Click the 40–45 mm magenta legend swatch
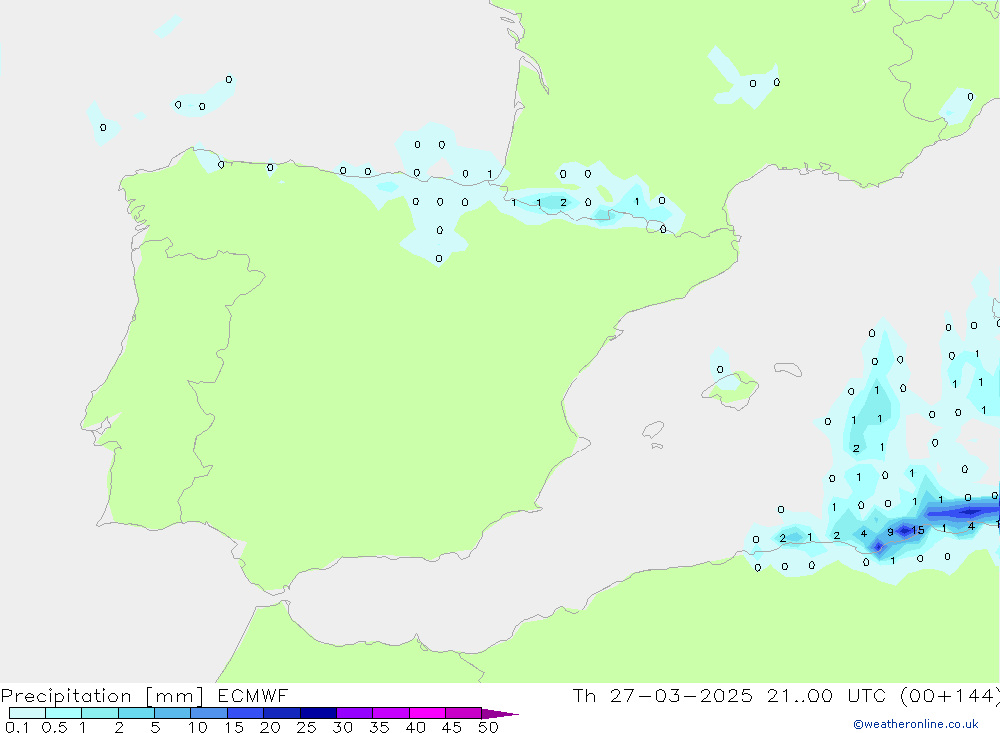1000x733 pixels. click(x=427, y=713)
